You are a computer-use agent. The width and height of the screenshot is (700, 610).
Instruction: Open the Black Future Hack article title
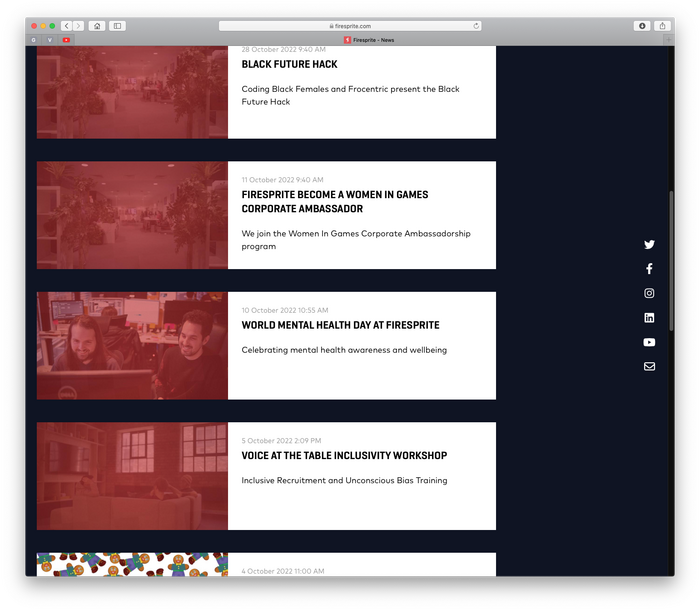(289, 64)
